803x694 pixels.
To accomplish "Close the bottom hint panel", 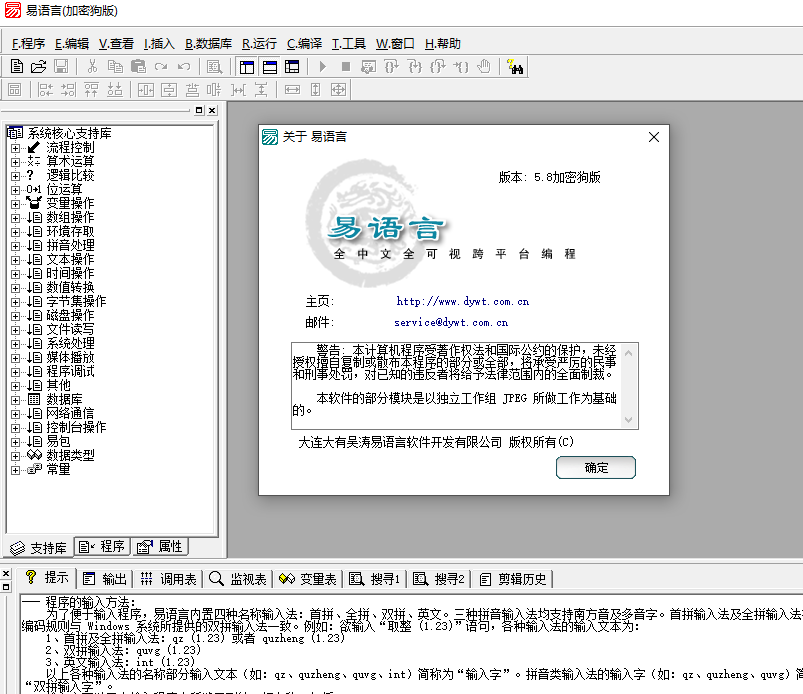I will click(x=6, y=574).
